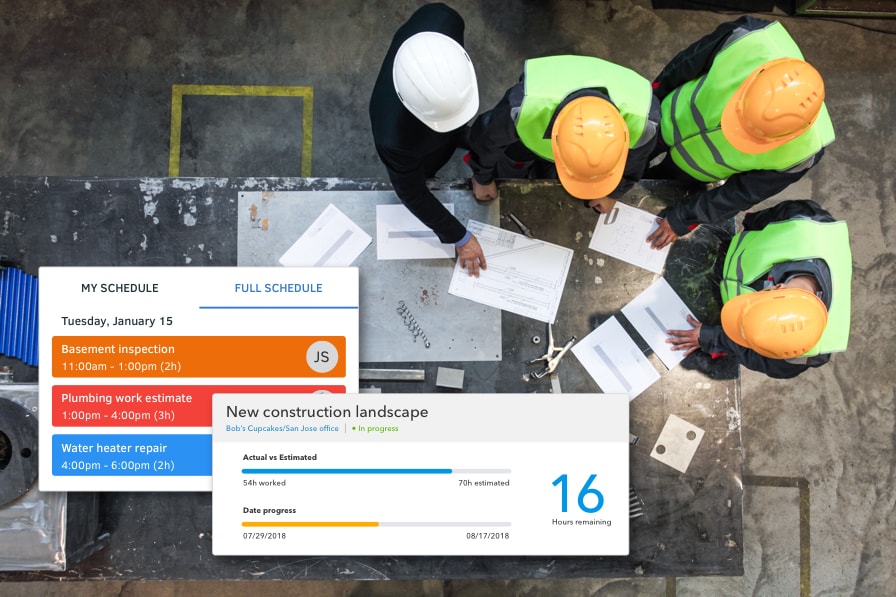Open Bob's Cupcakes/San Jose office link
The image size is (896, 597).
[x=282, y=429]
